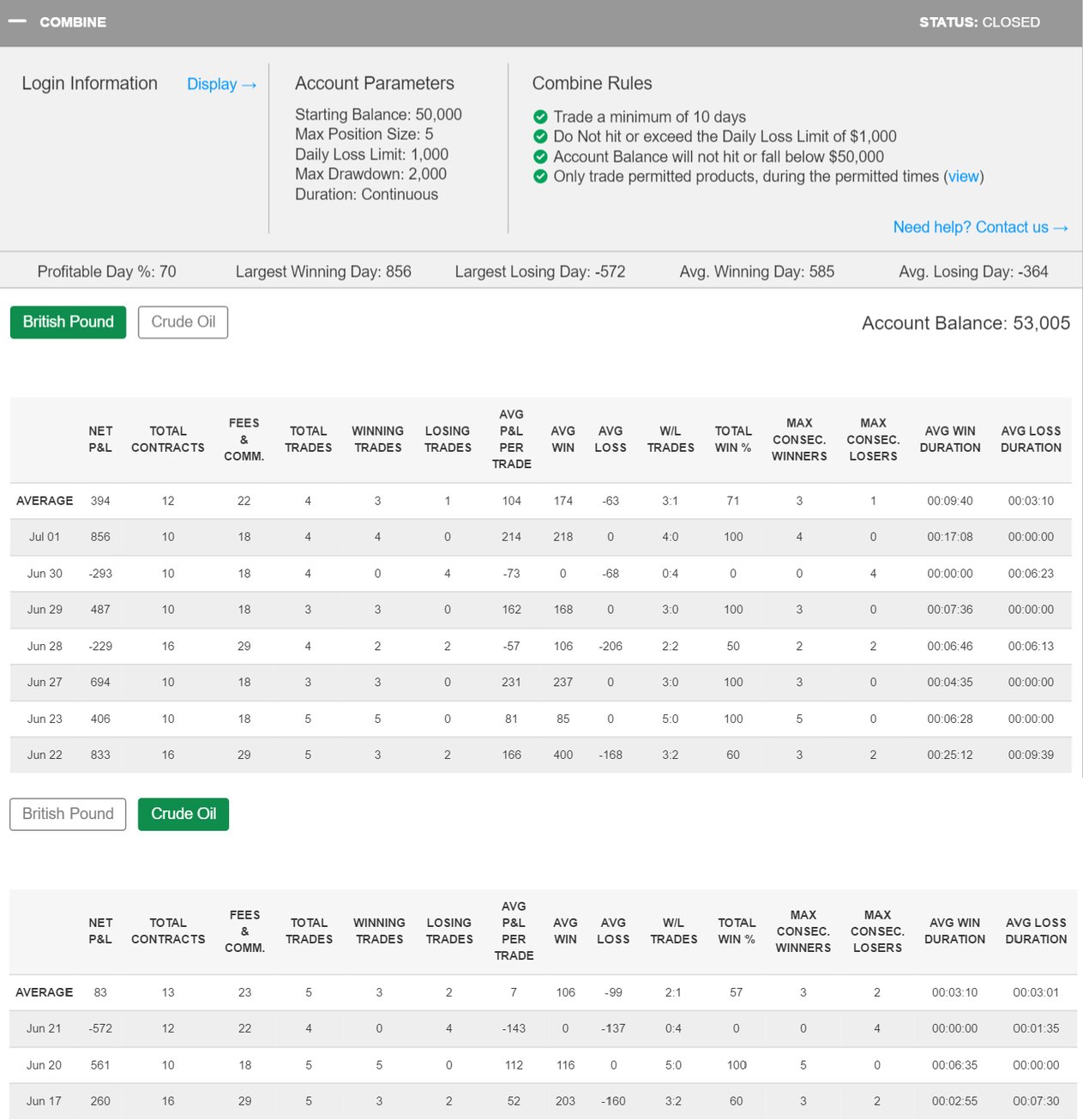Screen dimensions: 1083x1120
Task: Click the Jun 21 Crude Oil row
Action: pyautogui.click(x=44, y=1028)
